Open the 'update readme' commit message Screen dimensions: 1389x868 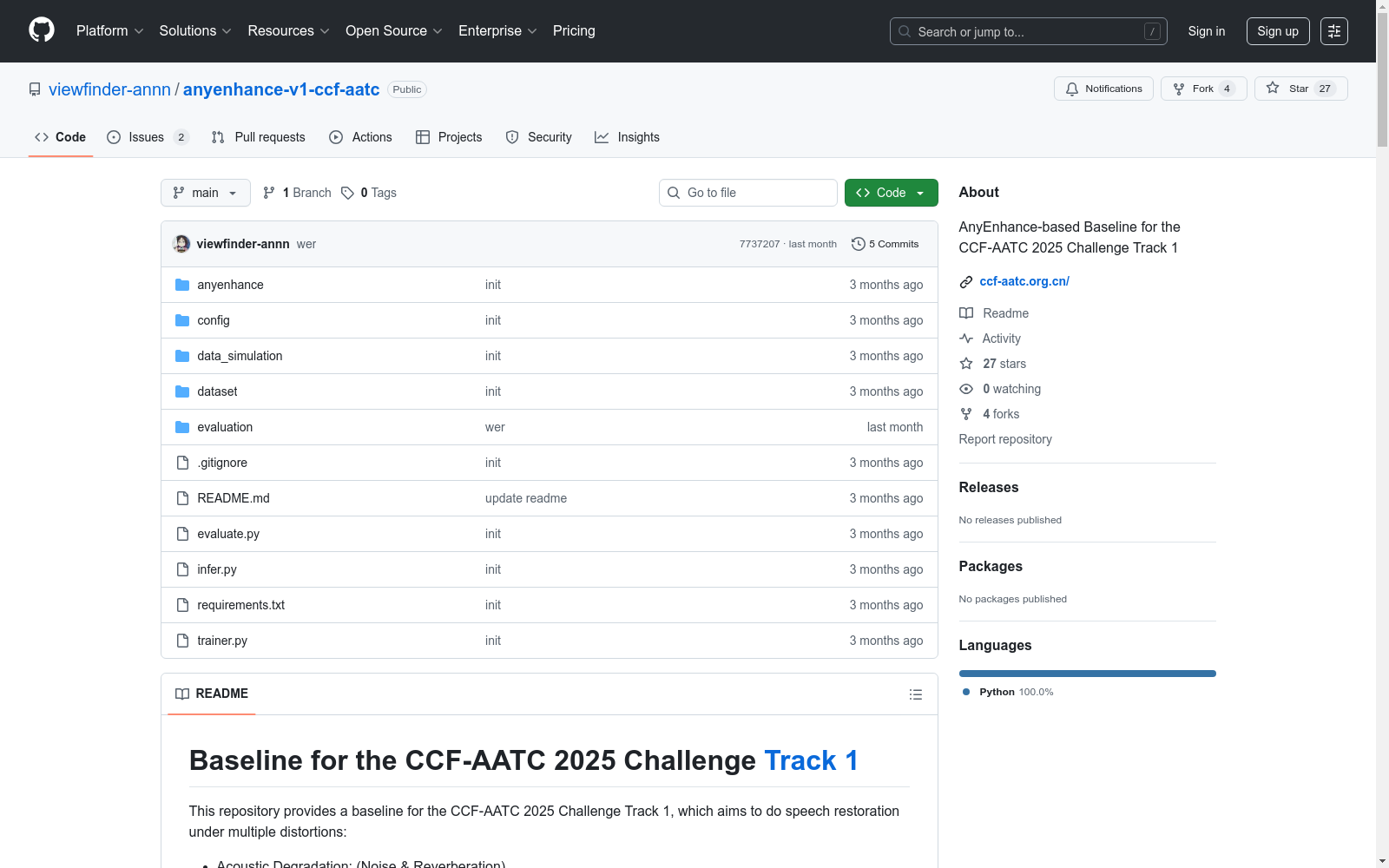tap(526, 498)
